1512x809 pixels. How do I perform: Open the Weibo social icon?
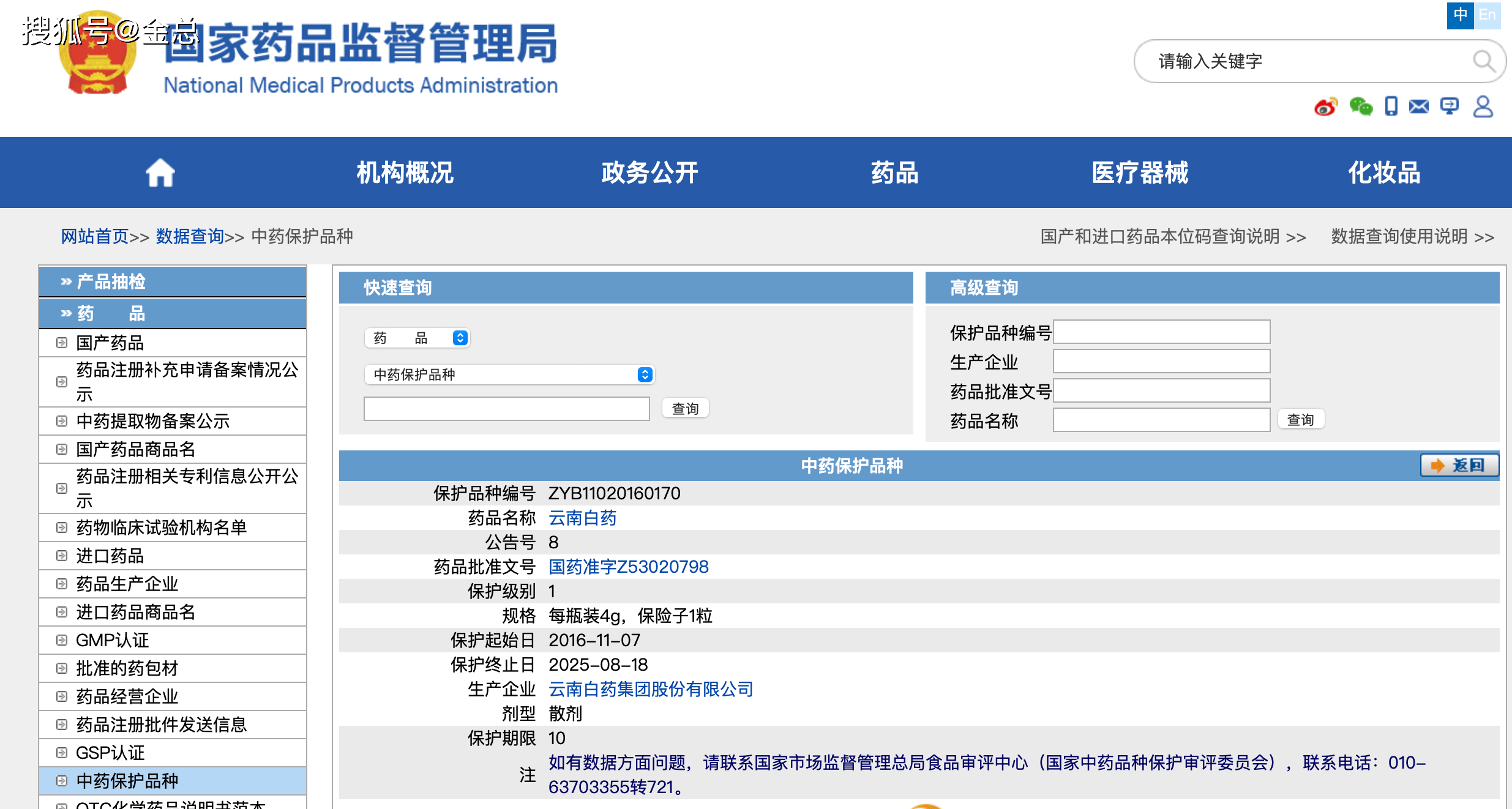pos(1325,106)
